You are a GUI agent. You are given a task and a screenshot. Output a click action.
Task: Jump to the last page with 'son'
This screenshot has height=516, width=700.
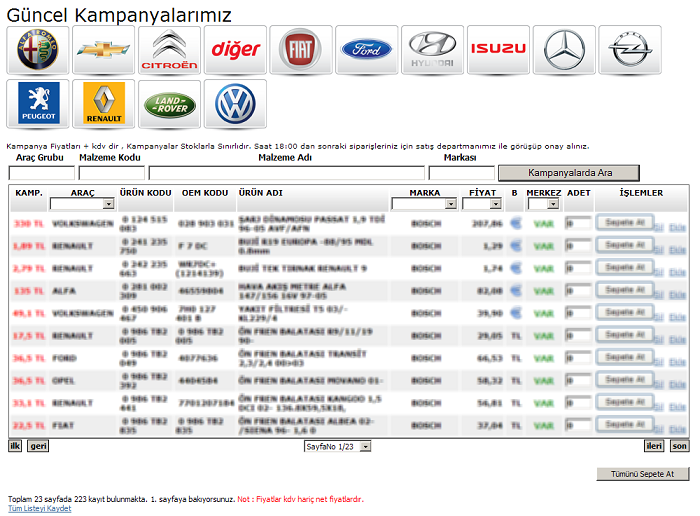pos(679,446)
